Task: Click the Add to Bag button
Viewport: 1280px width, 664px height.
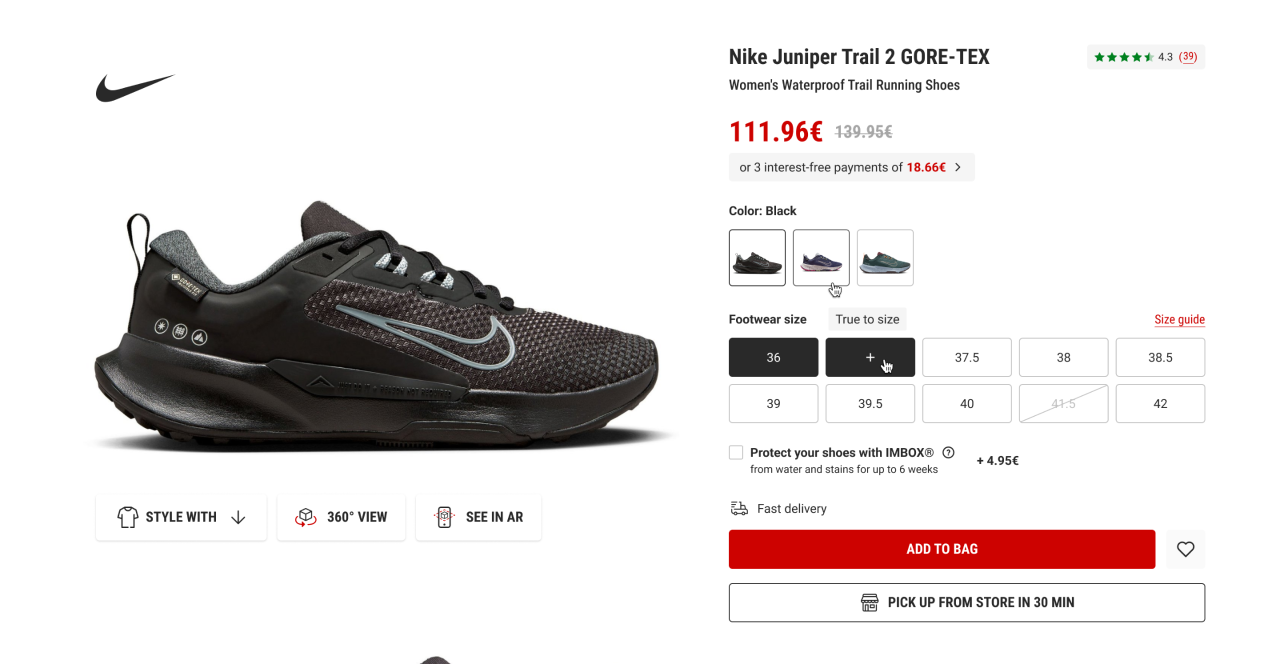Action: click(x=942, y=549)
